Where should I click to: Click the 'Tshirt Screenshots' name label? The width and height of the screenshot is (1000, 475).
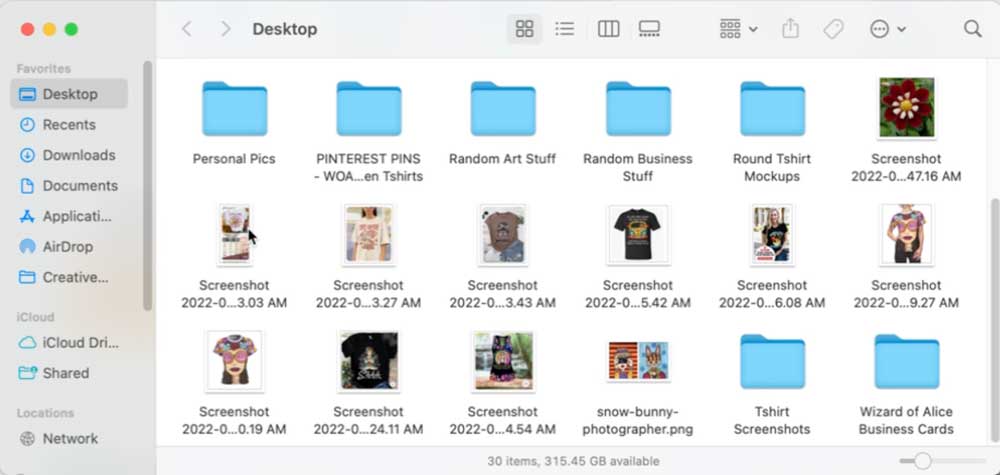click(x=772, y=420)
